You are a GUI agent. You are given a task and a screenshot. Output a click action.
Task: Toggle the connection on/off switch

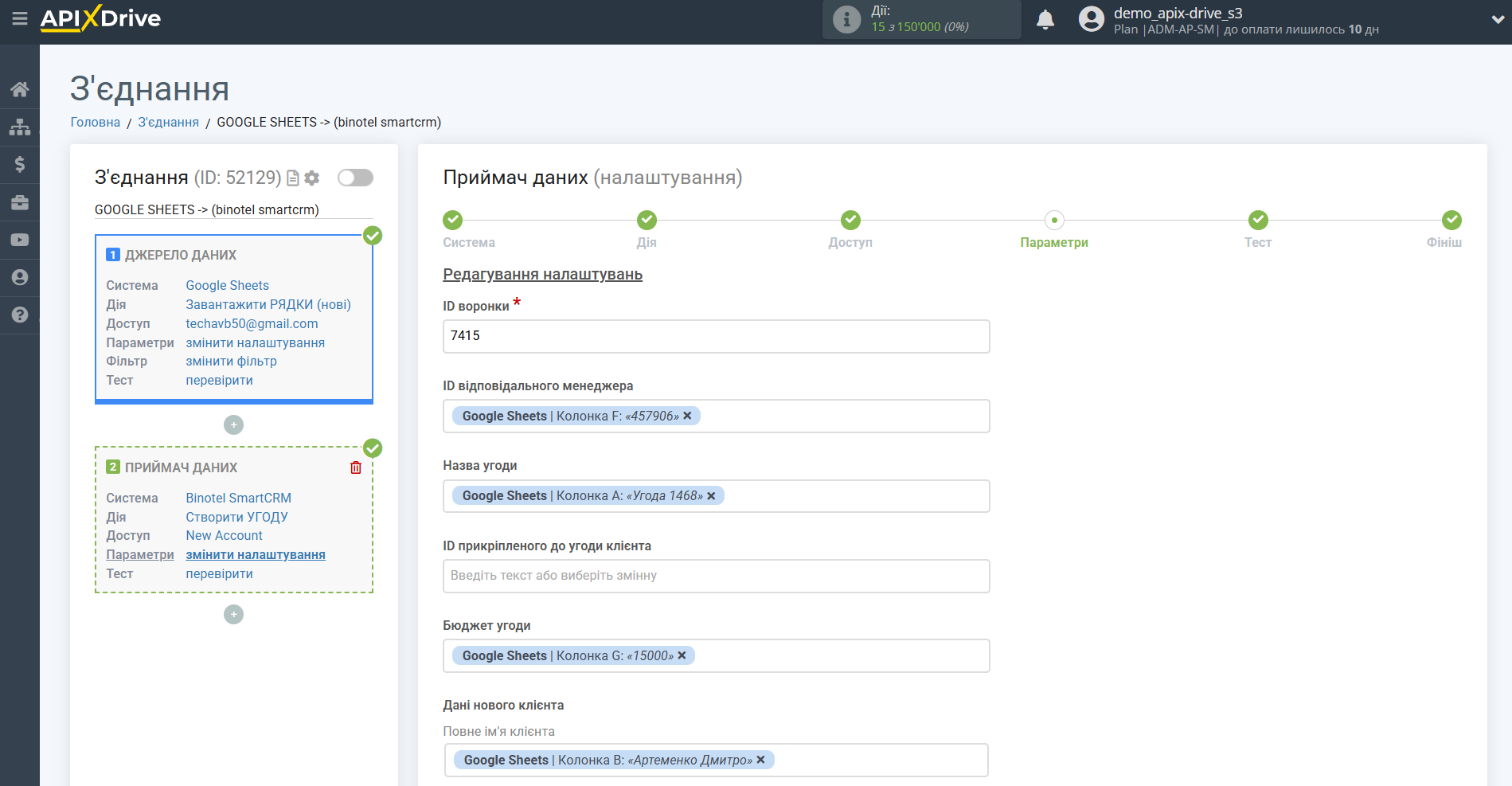[x=355, y=178]
